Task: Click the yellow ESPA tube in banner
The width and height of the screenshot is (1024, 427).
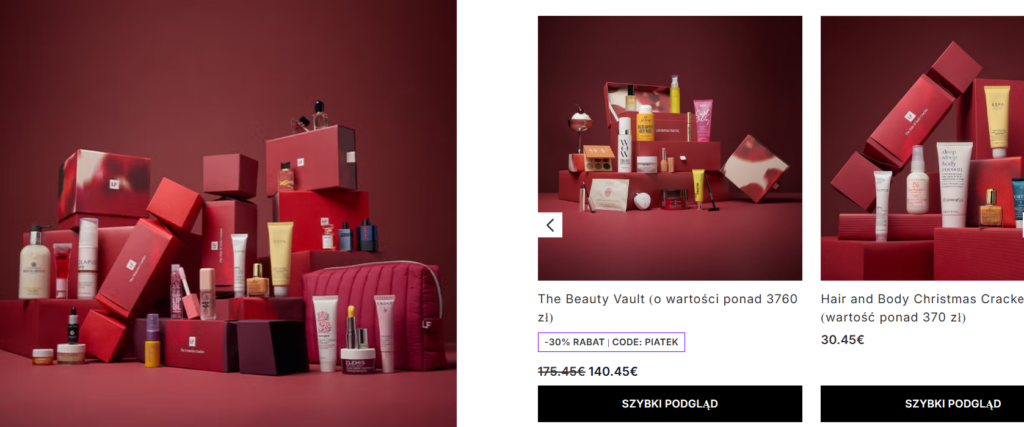Action: 280,259
